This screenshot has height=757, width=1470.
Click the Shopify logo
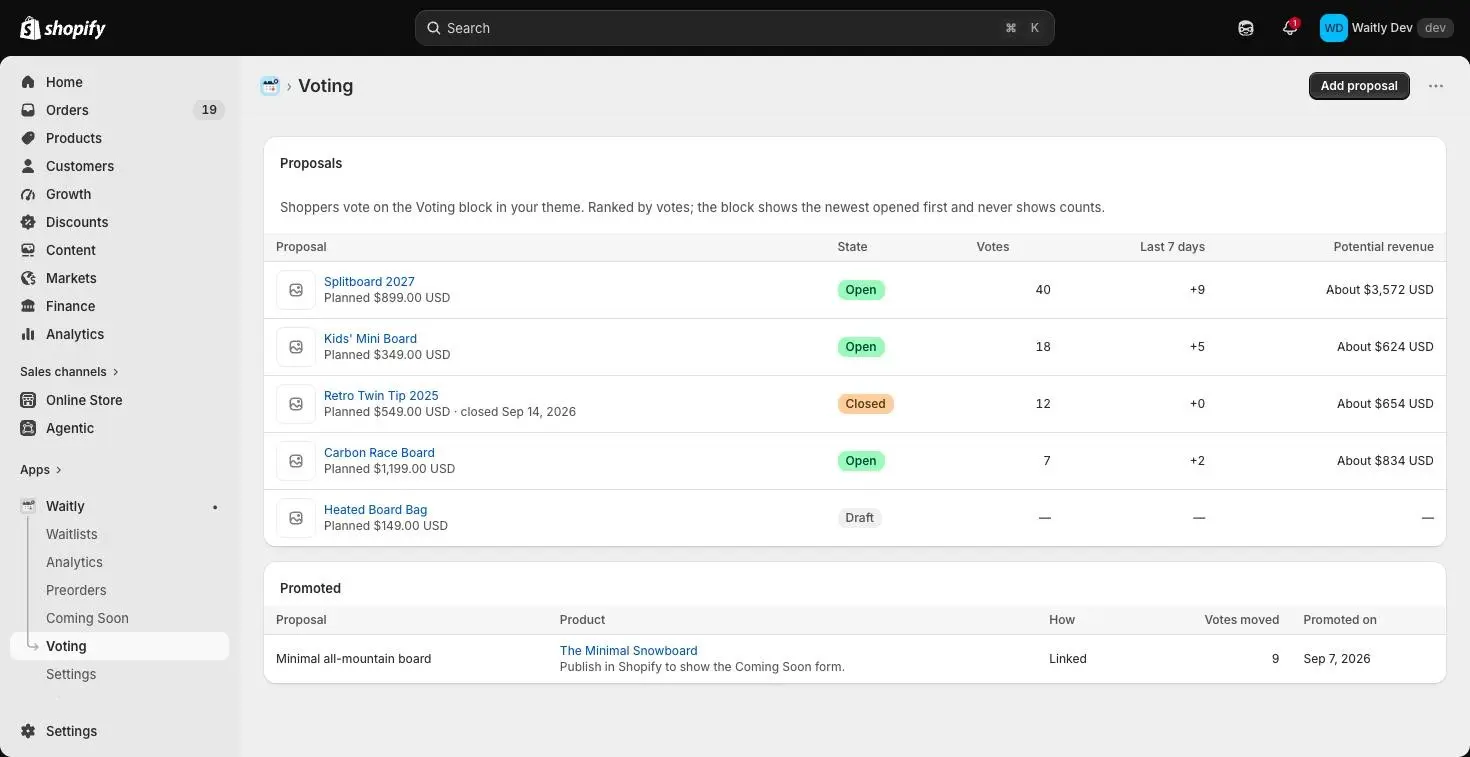click(63, 28)
